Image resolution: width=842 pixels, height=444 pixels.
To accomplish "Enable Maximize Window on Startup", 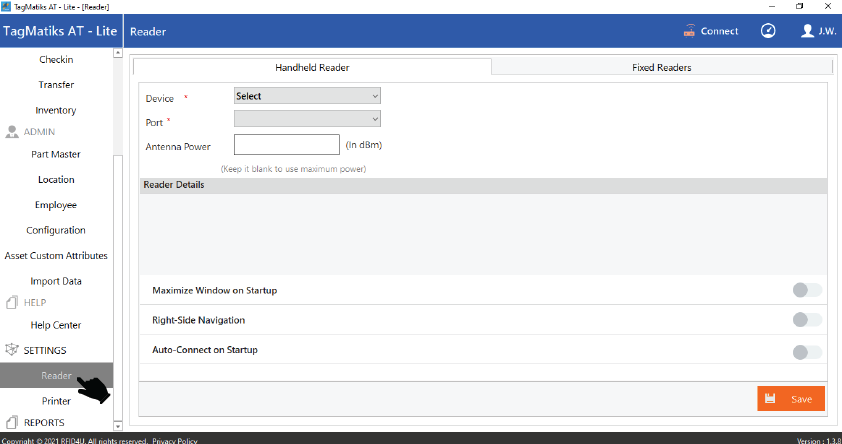I will point(806,290).
